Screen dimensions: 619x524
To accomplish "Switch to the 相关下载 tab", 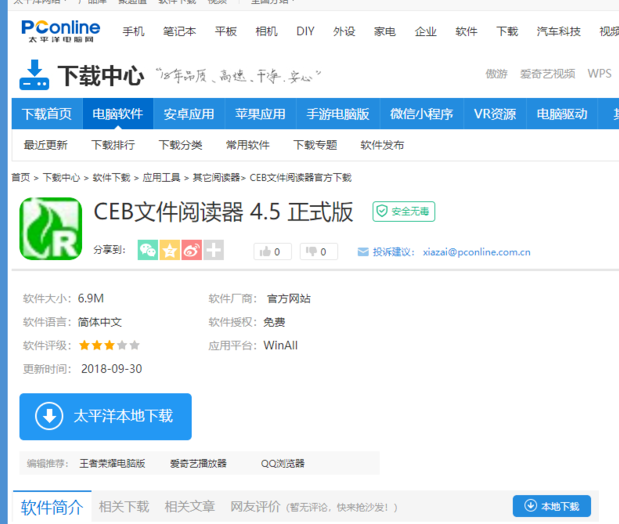I will point(124,506).
